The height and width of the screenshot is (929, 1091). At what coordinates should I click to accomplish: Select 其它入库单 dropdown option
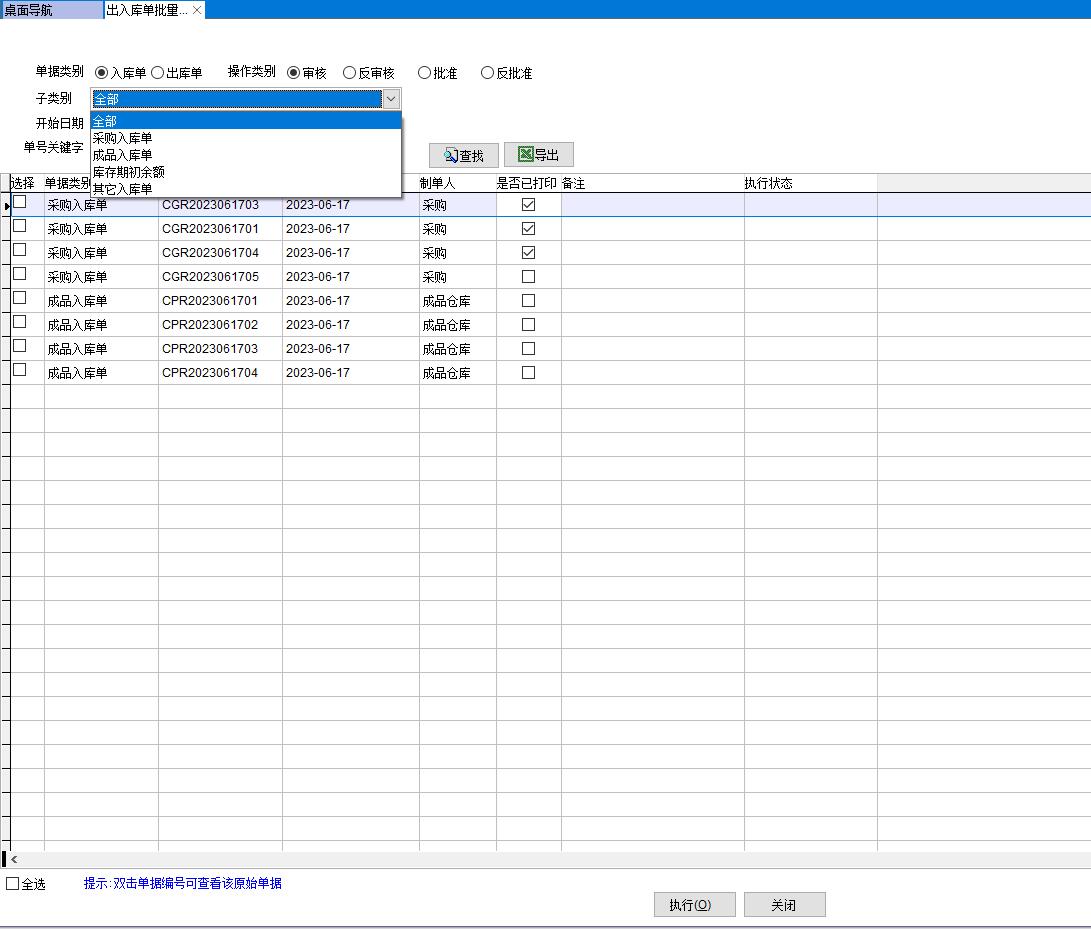tap(122, 189)
